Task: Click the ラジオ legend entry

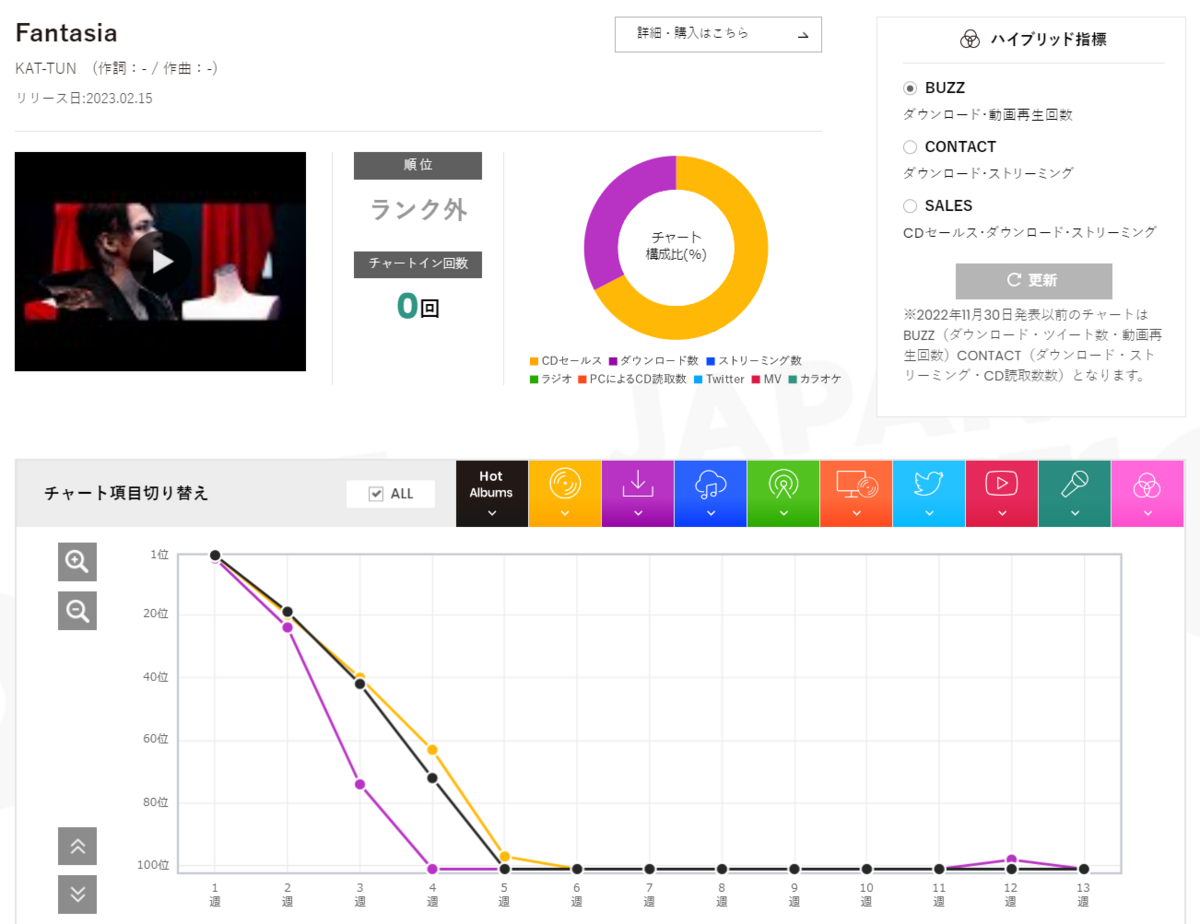Action: pos(551,379)
